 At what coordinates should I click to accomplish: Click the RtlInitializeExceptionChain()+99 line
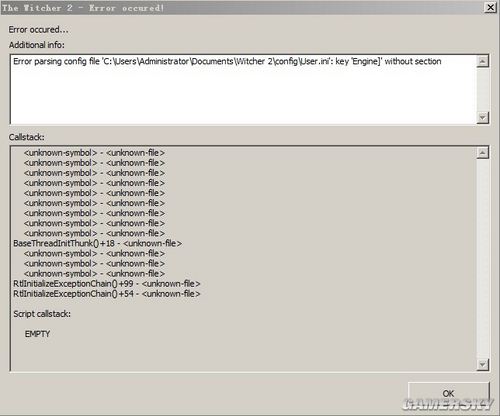click(107, 284)
